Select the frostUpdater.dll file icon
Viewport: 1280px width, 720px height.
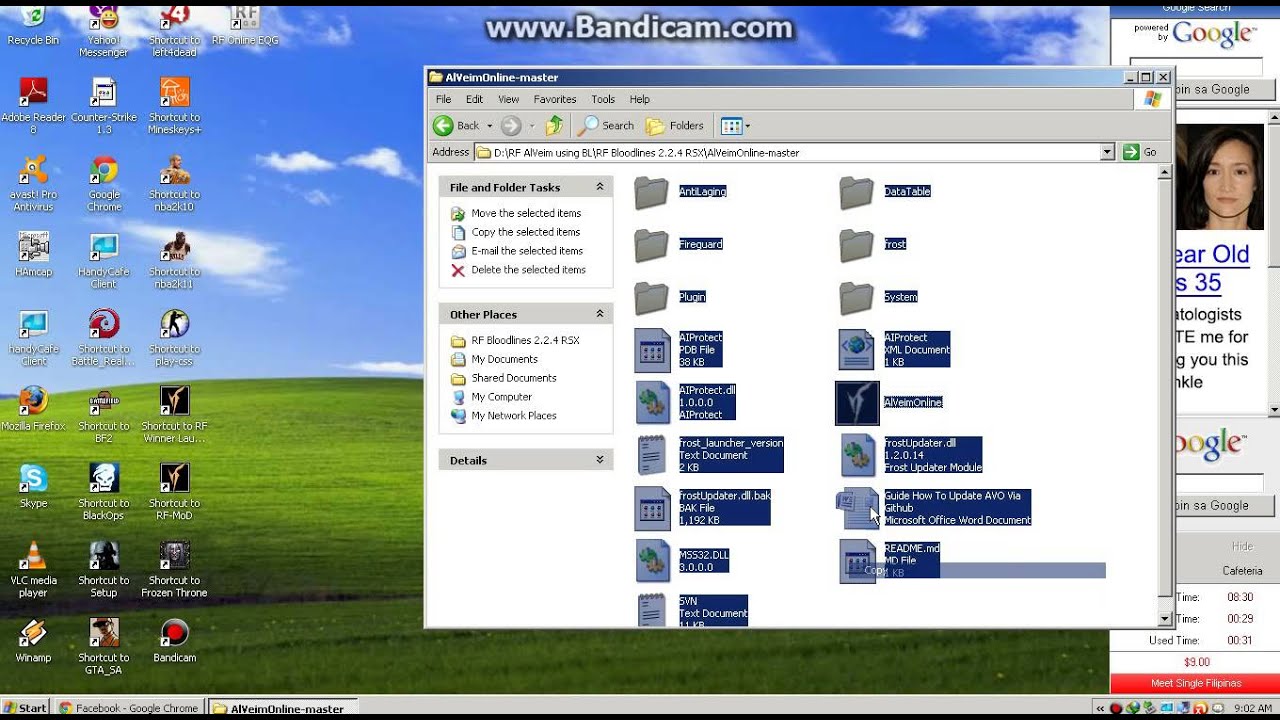coord(857,455)
